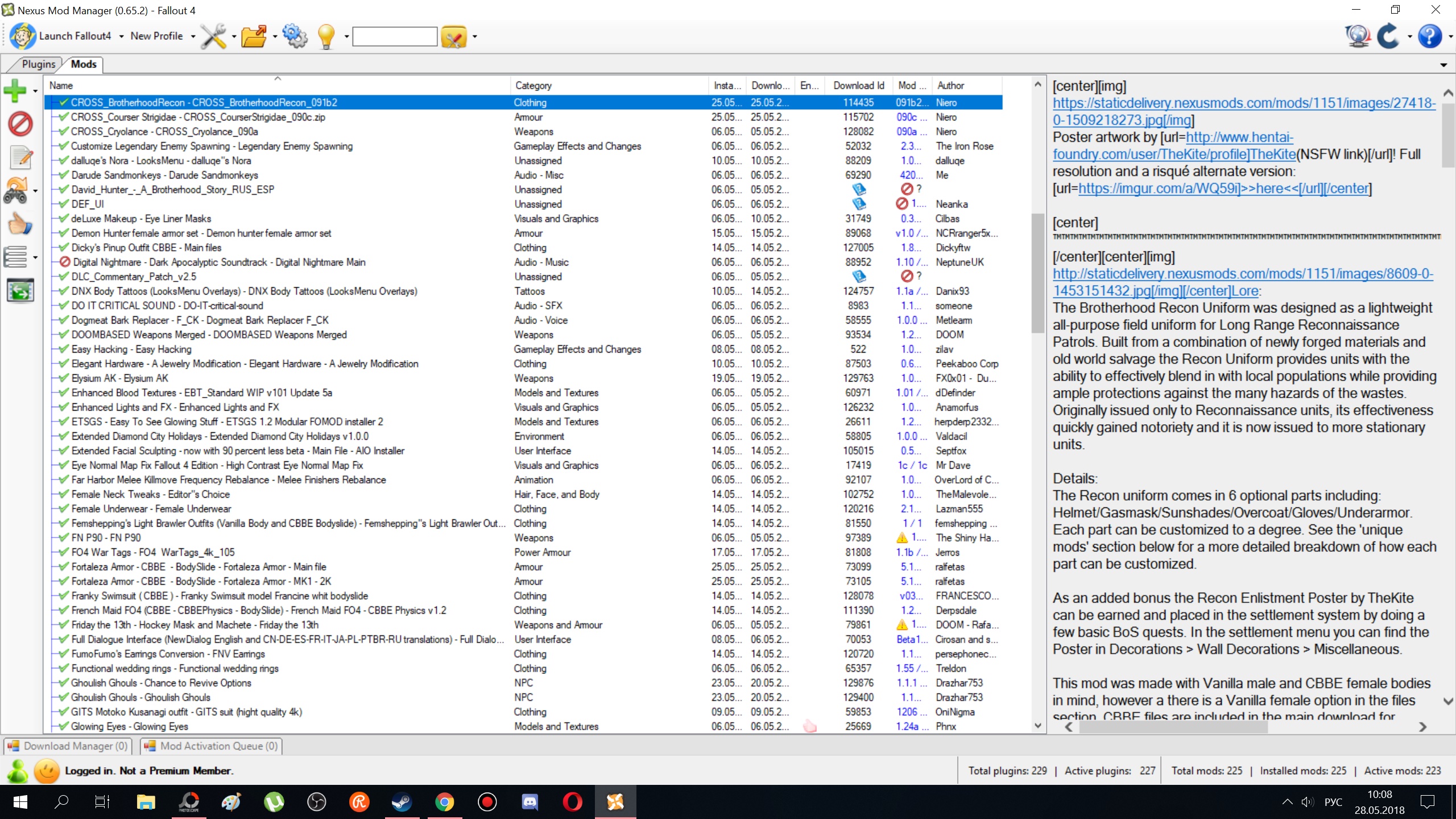1456x819 pixels.
Task: Toggle the Digital Nightmare disabled mod status
Action: click(x=65, y=262)
